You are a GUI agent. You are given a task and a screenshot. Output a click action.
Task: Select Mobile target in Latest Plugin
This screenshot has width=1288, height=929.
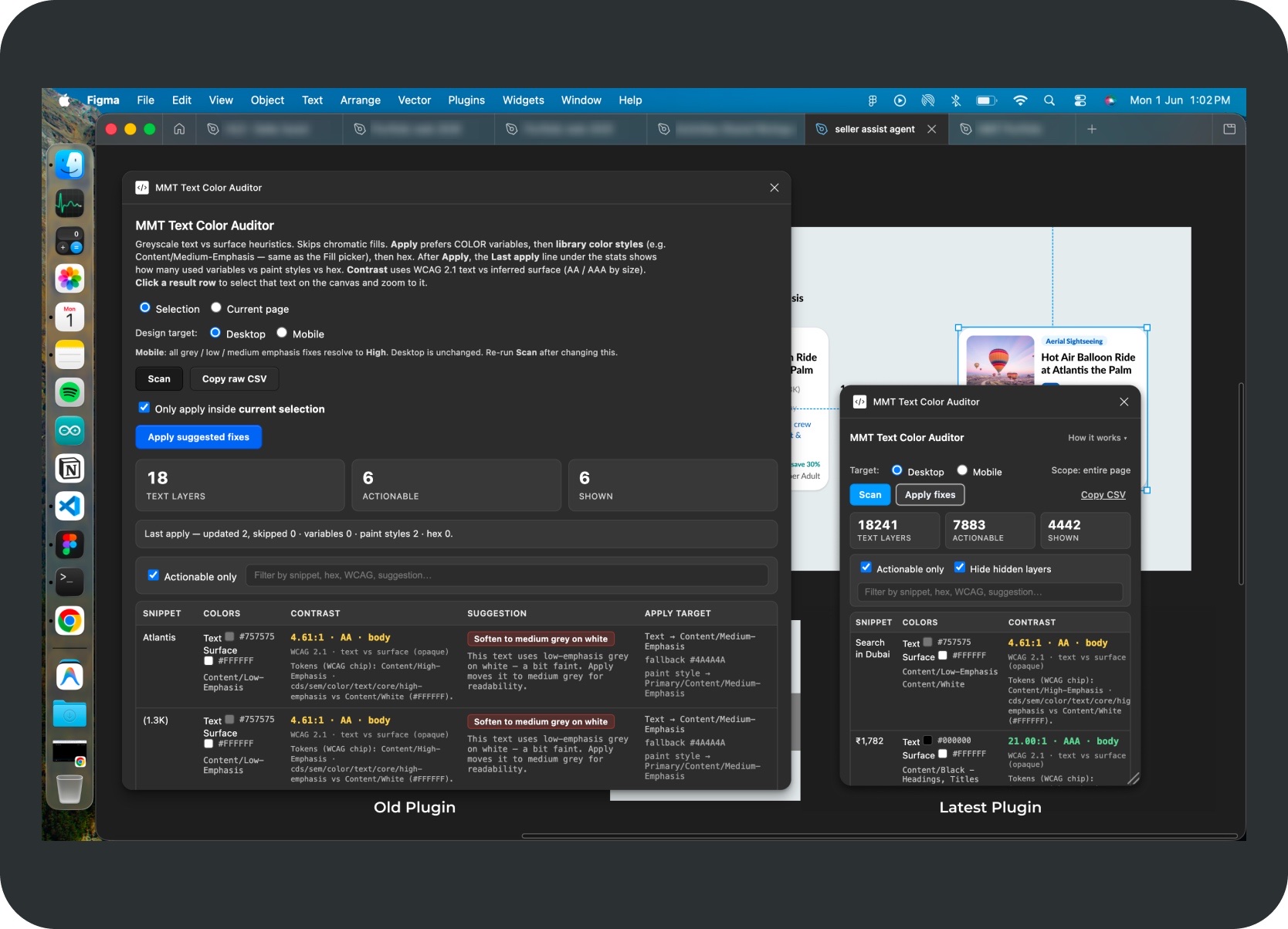coord(962,470)
